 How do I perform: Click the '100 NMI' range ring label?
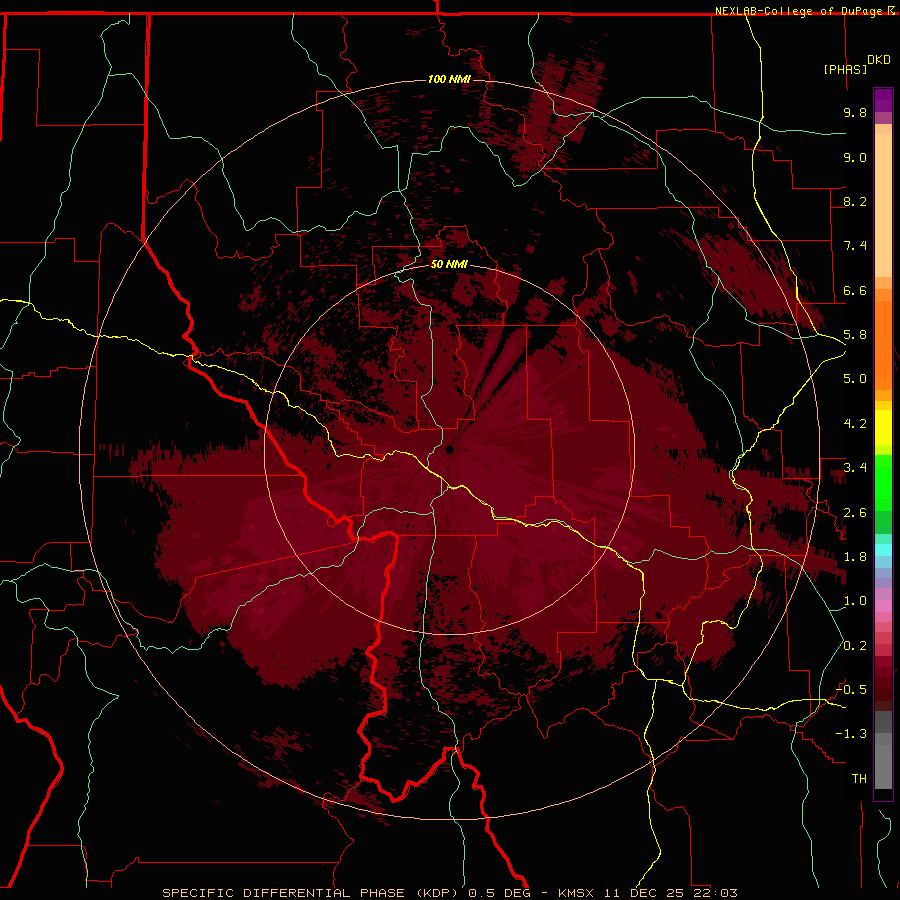[449, 79]
